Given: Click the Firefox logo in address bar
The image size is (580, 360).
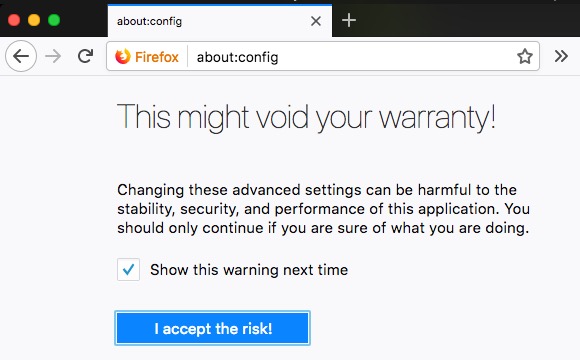Looking at the screenshot, I should click(x=123, y=57).
